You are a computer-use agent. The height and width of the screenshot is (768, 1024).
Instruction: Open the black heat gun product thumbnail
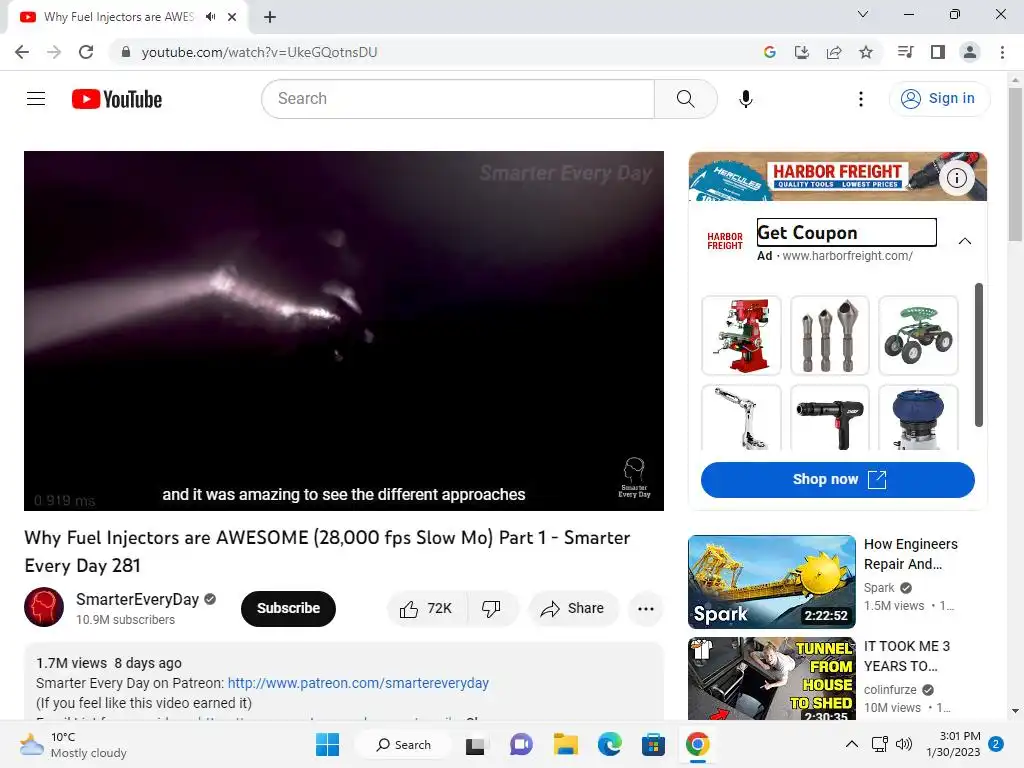(829, 418)
